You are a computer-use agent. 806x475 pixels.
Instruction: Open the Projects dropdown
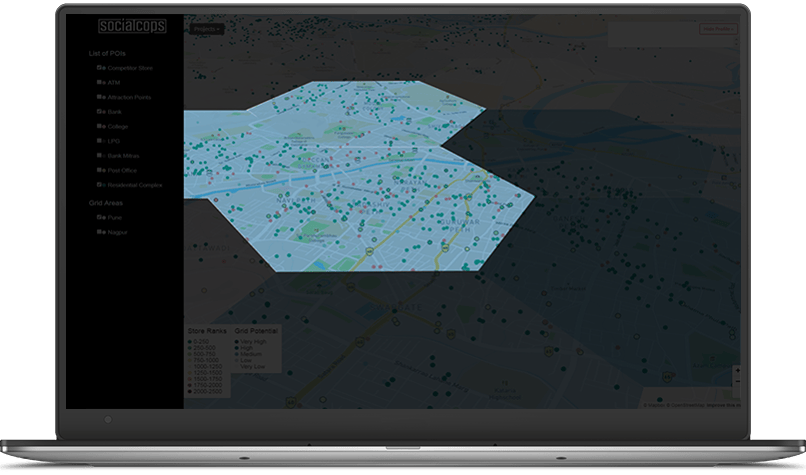click(x=206, y=29)
